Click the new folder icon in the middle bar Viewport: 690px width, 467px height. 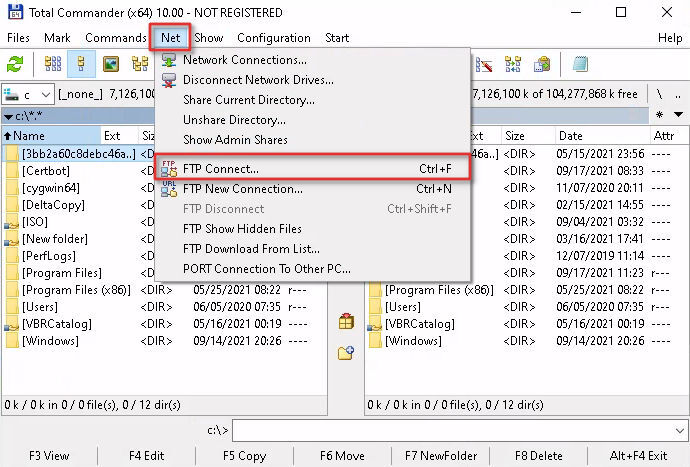click(x=346, y=352)
